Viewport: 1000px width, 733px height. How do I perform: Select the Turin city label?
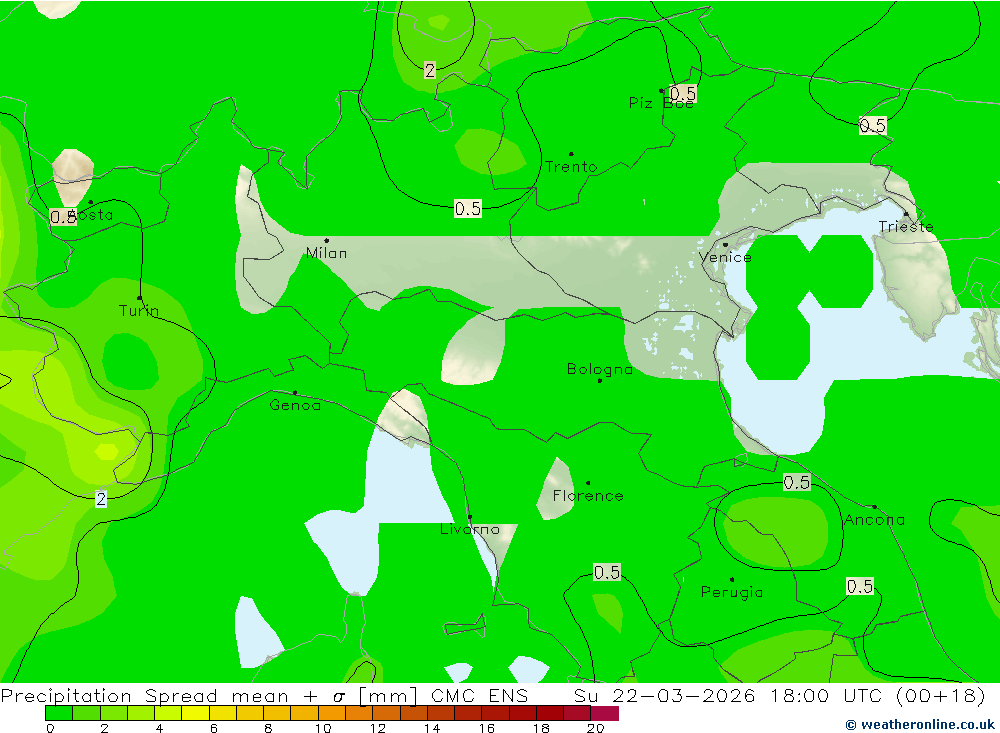click(139, 311)
